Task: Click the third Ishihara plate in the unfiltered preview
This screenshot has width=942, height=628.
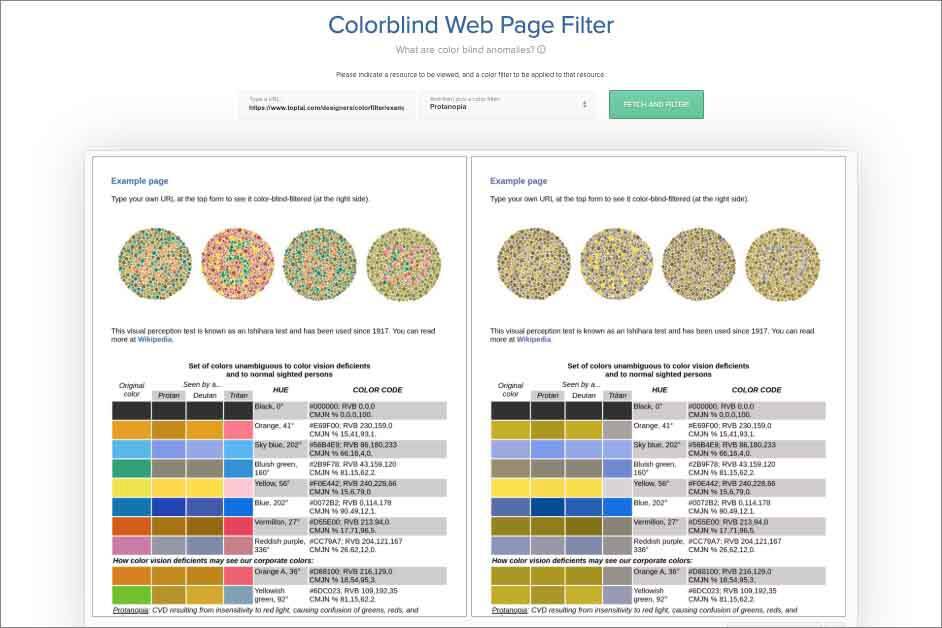Action: coord(320,264)
